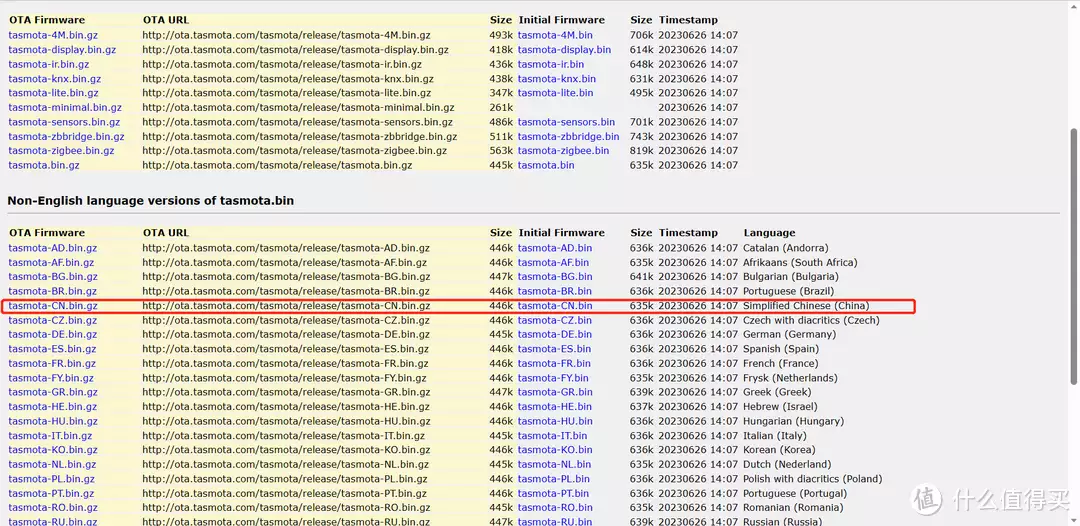Screen dimensions: 1080x526
Task: Download the tasmota-AD.bin initial firmware
Action: click(x=554, y=248)
